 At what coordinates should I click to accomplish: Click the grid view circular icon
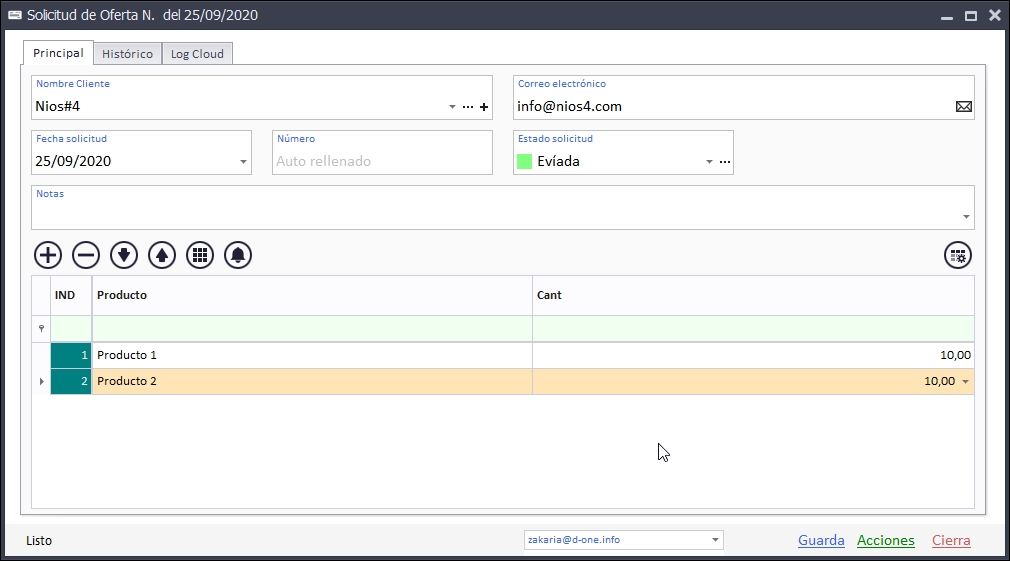(x=200, y=255)
